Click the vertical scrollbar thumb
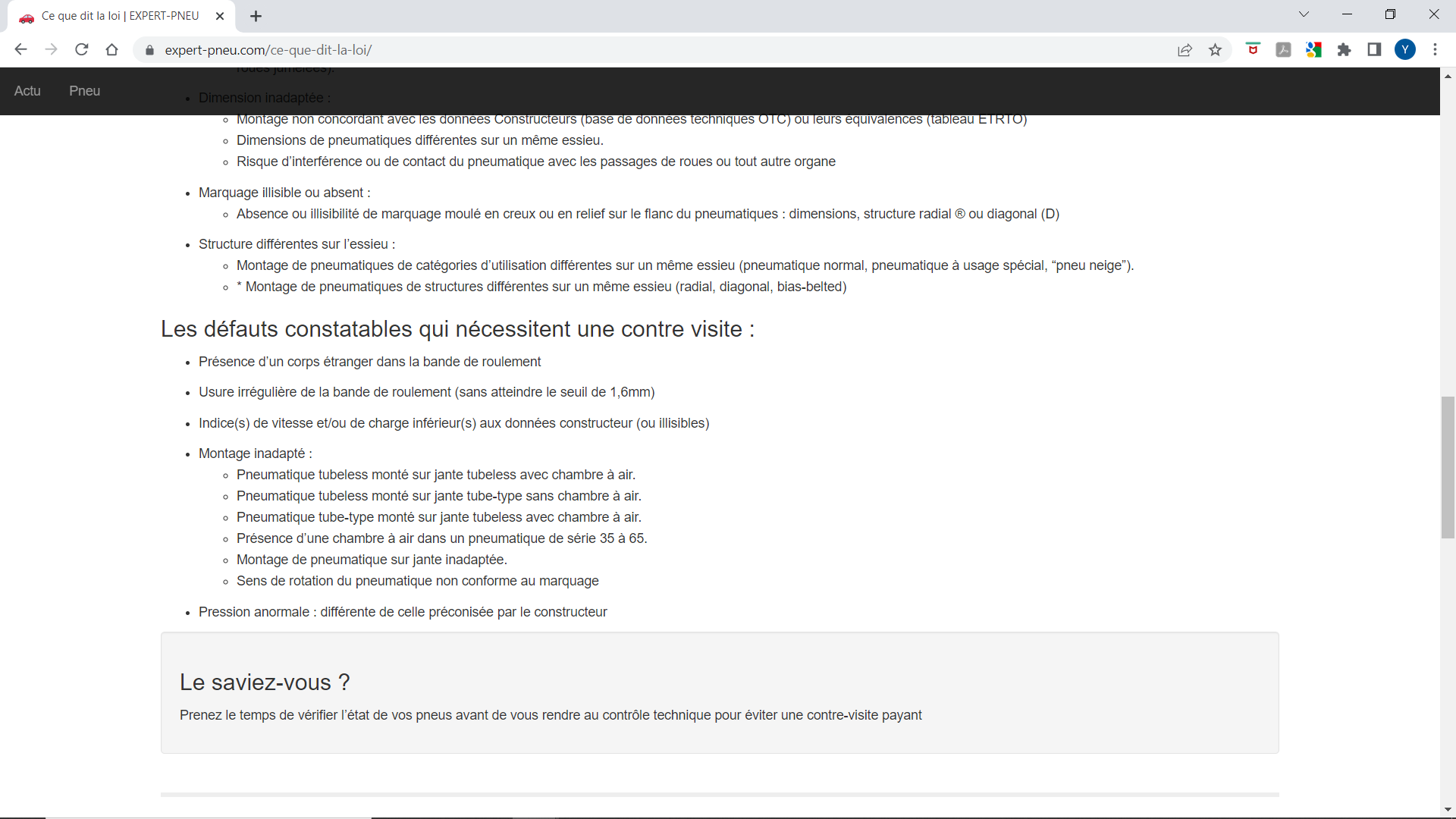Viewport: 1456px width, 819px height. point(1448,466)
